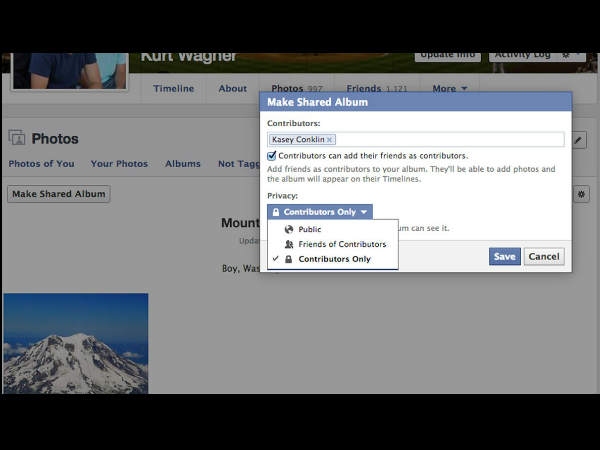
Task: Choose Public privacy option
Action: (x=333, y=229)
